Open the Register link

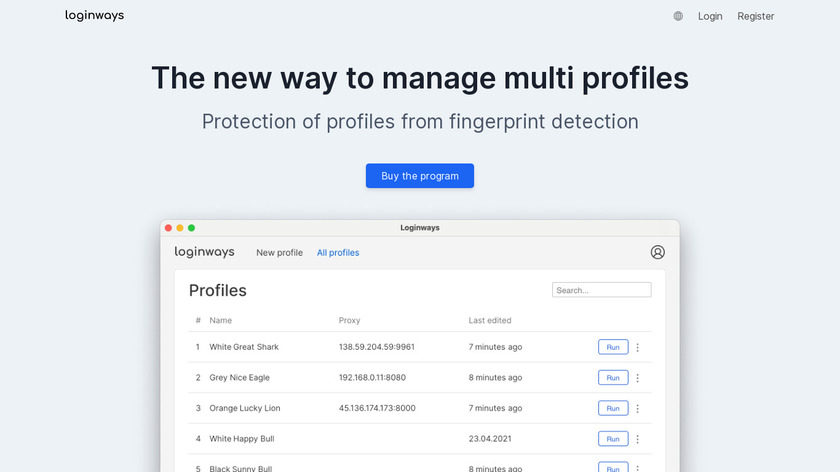coord(755,16)
